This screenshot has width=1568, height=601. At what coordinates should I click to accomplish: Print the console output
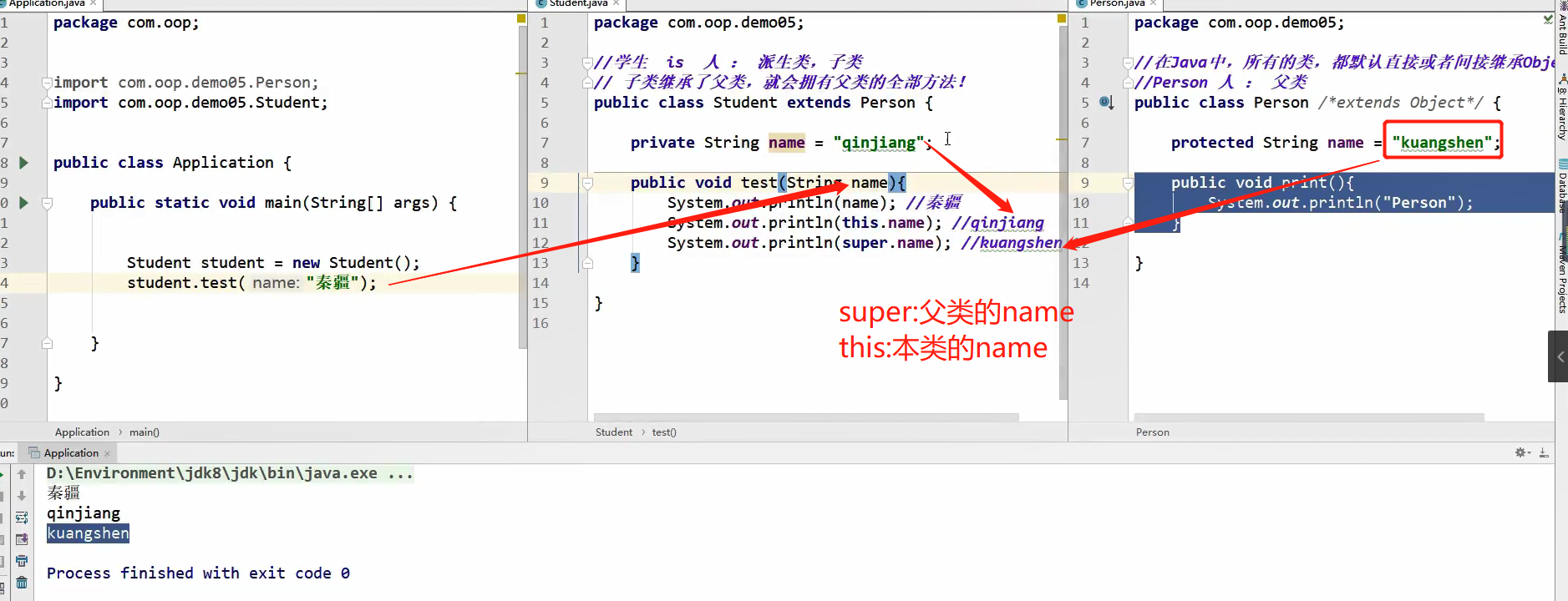click(x=22, y=561)
